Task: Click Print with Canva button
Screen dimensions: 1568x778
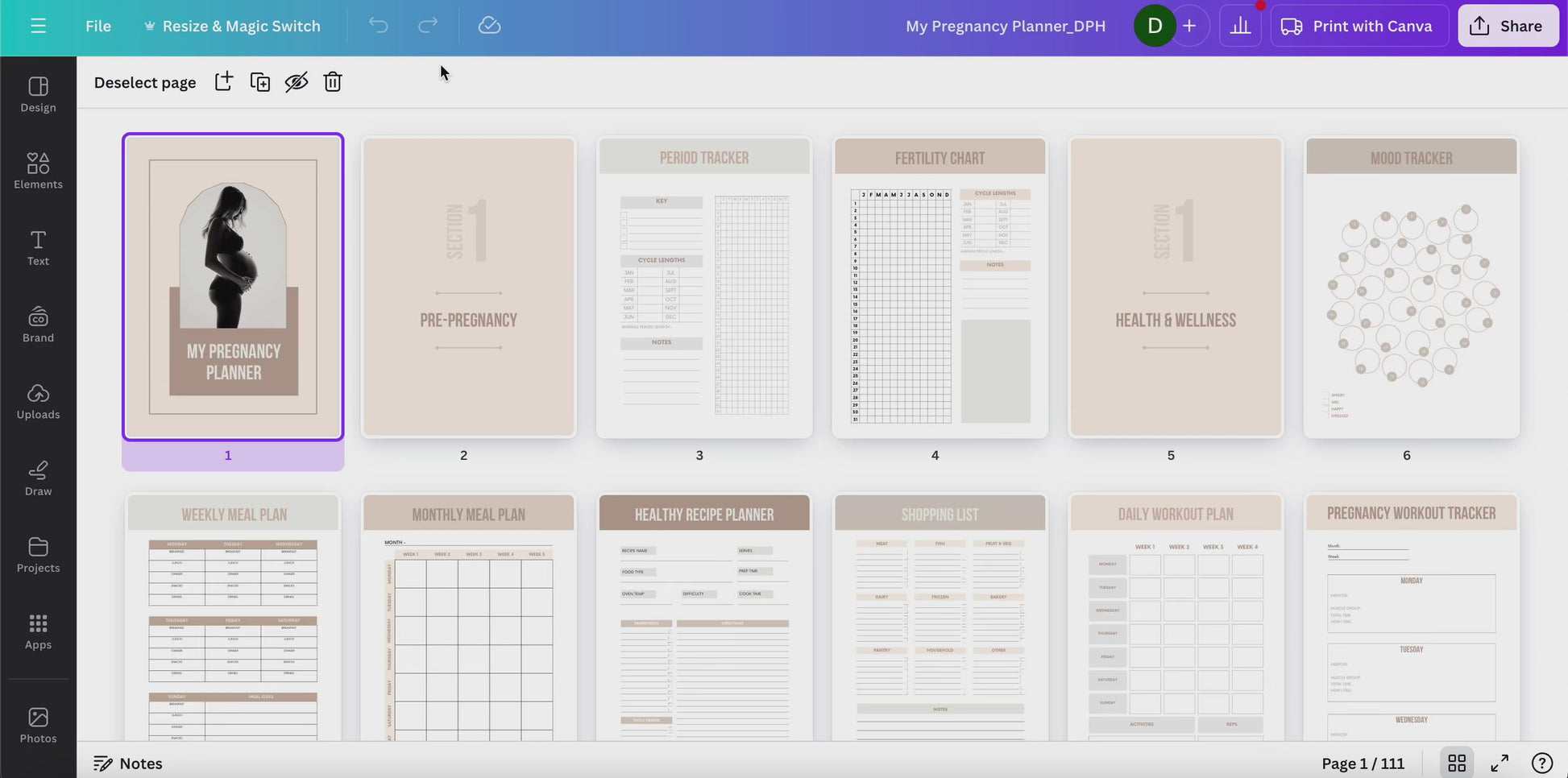Action: point(1358,26)
